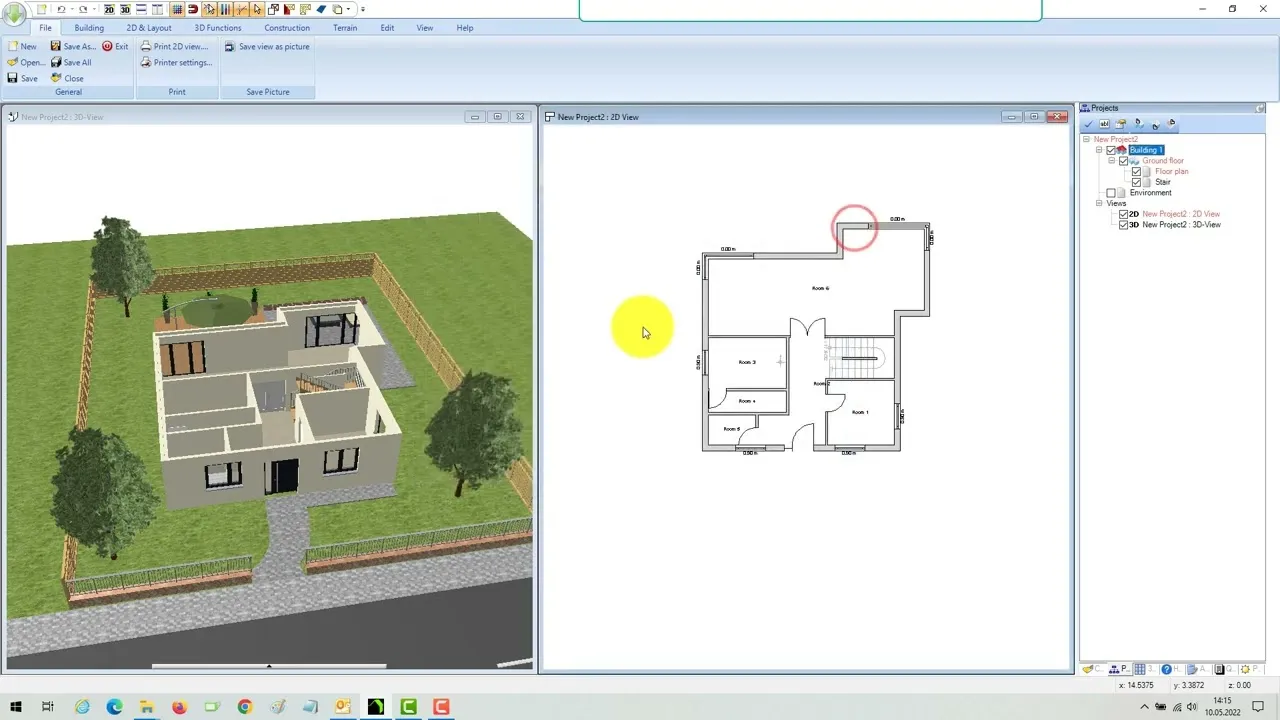
Task: Click Save view as picture
Action: 267,47
